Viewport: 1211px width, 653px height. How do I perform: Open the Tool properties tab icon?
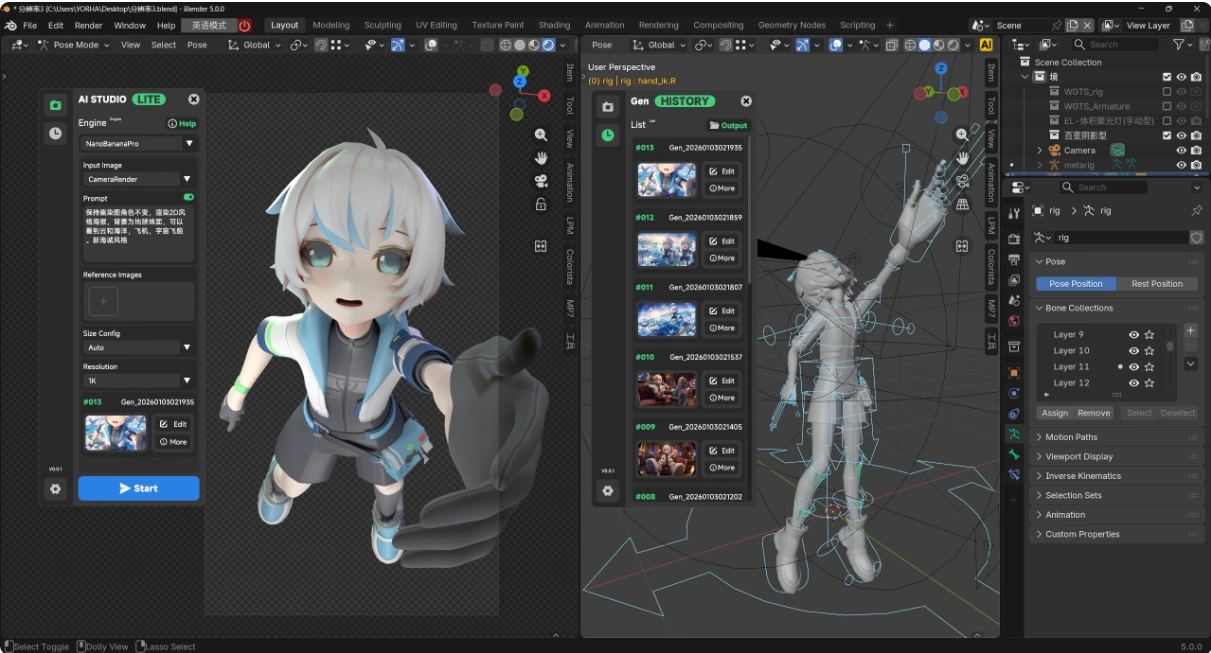1014,213
